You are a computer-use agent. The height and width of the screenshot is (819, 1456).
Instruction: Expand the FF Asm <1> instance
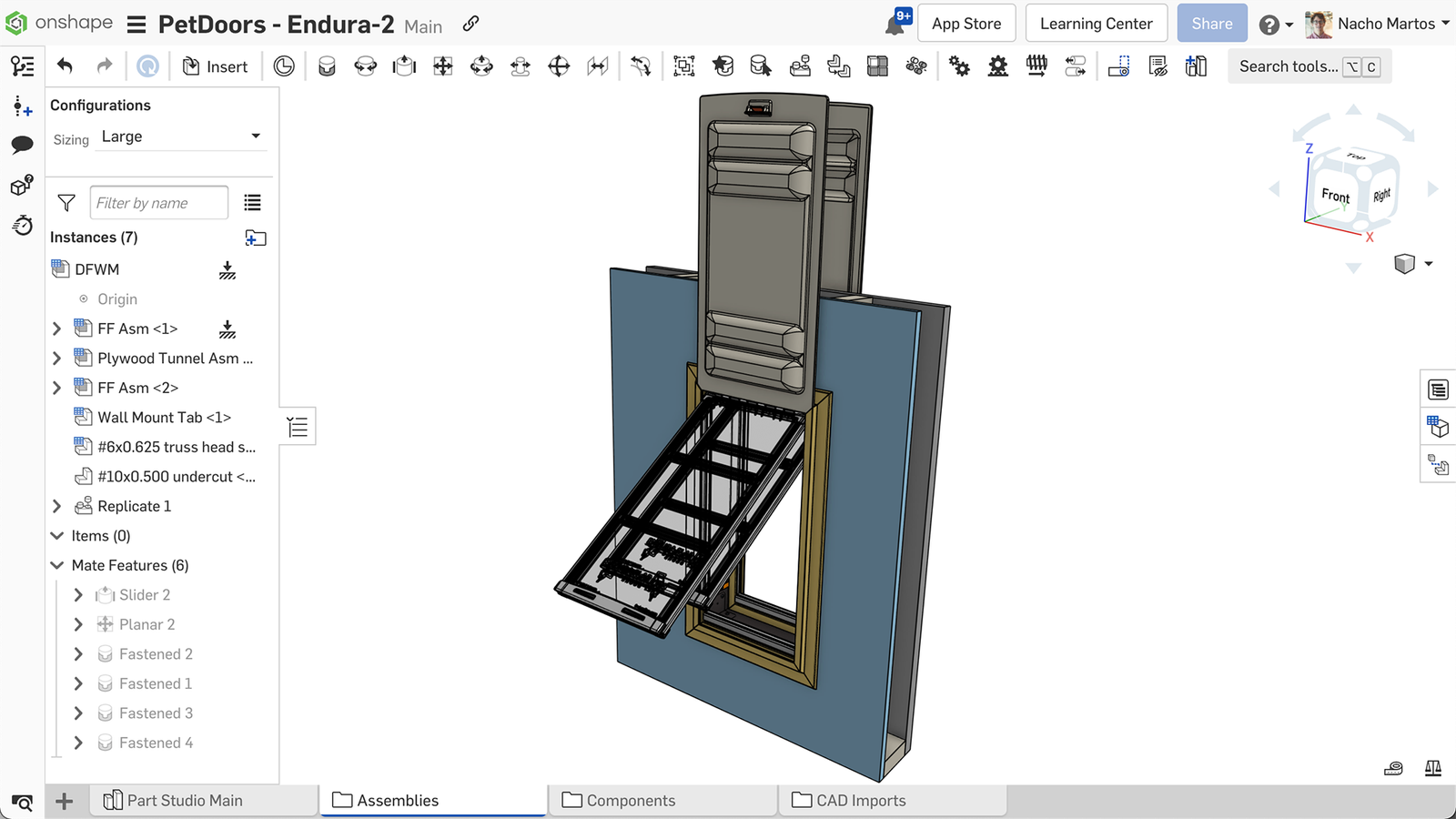coord(57,329)
